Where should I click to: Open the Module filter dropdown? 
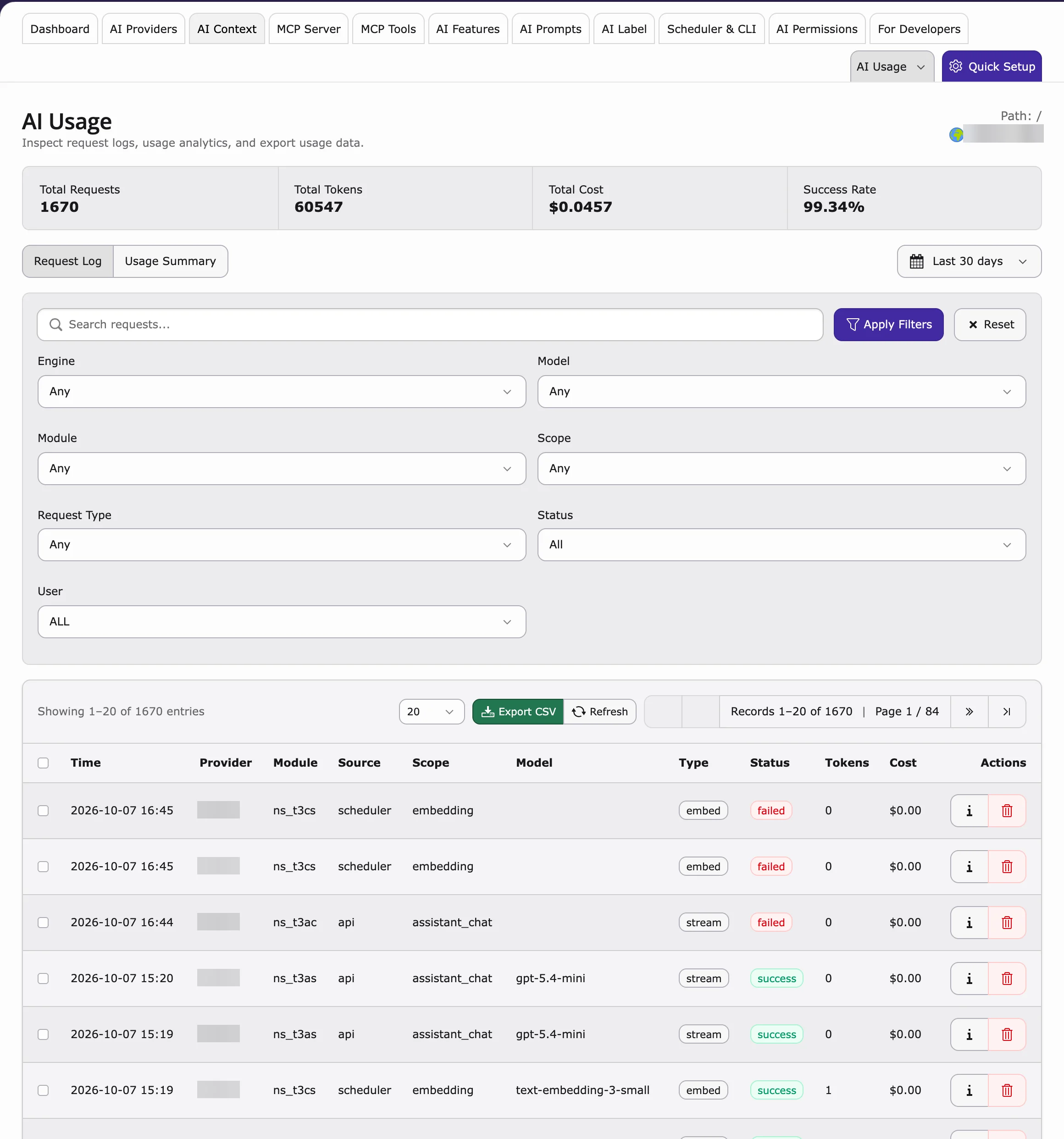click(x=281, y=468)
